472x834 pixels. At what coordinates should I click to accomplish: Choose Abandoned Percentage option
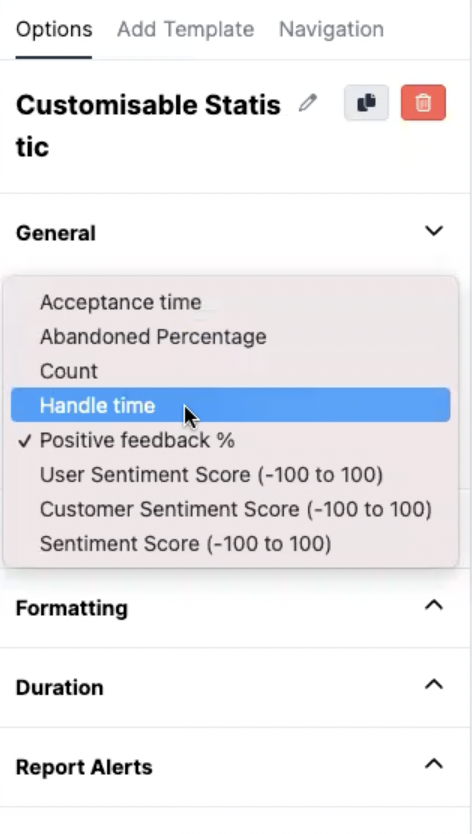[x=230, y=337]
